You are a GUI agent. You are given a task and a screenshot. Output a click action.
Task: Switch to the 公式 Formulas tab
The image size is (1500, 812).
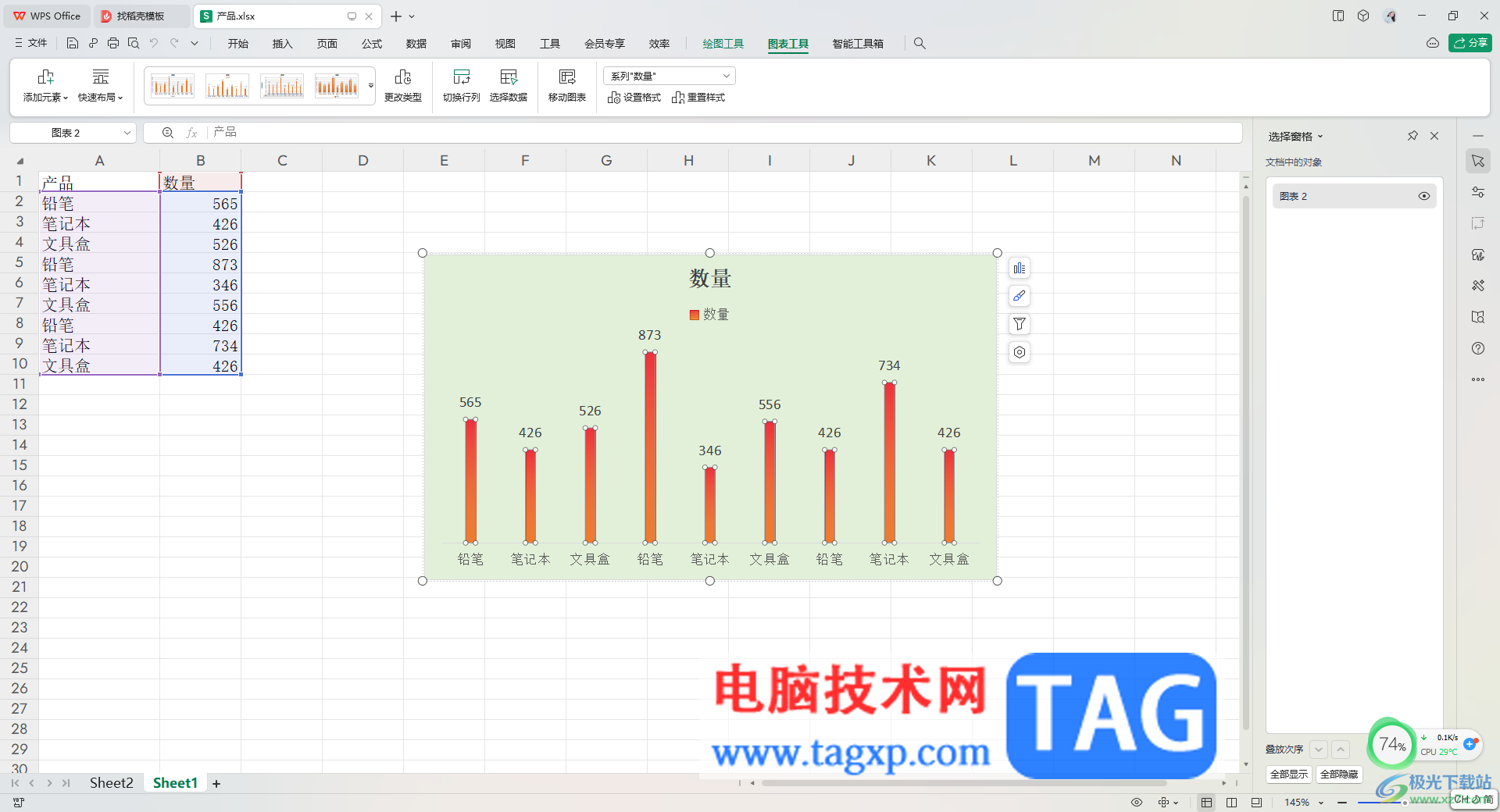[x=372, y=44]
